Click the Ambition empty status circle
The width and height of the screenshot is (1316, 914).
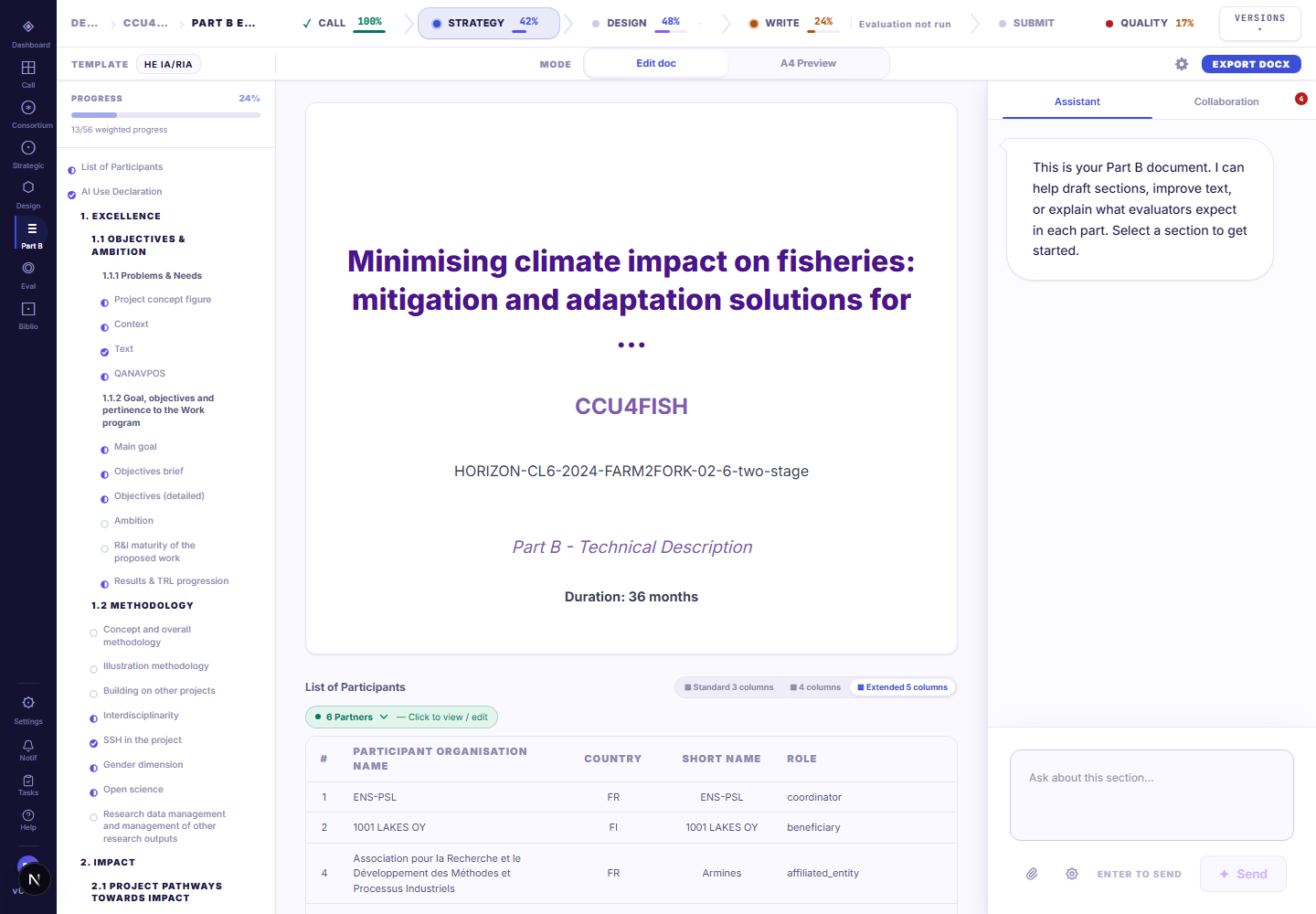(x=104, y=524)
